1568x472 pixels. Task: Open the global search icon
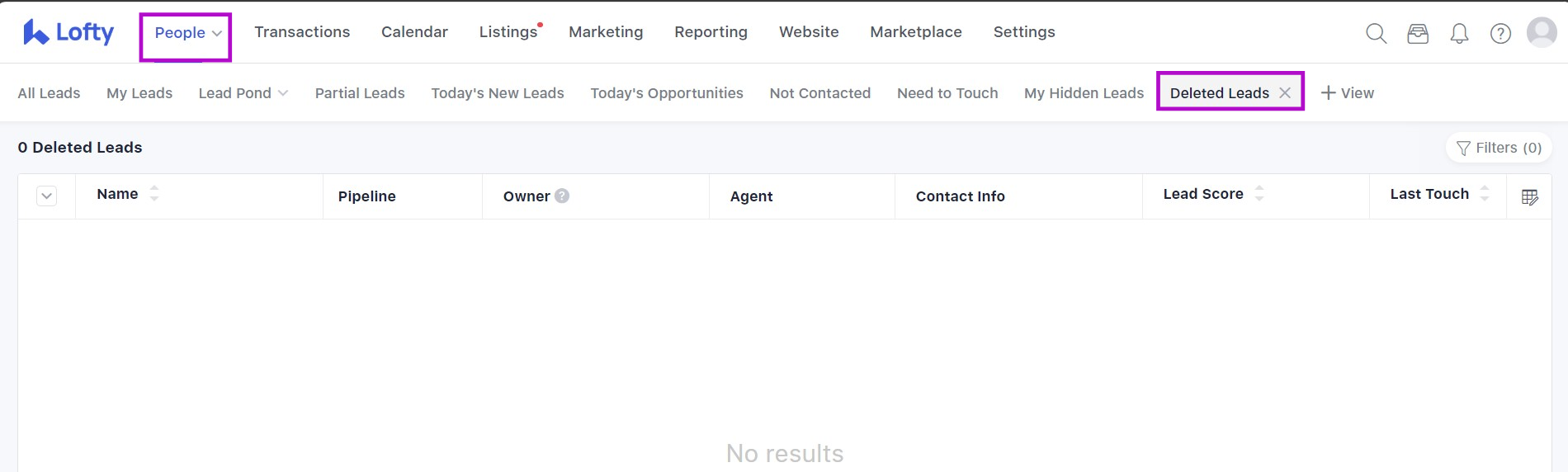1376,33
